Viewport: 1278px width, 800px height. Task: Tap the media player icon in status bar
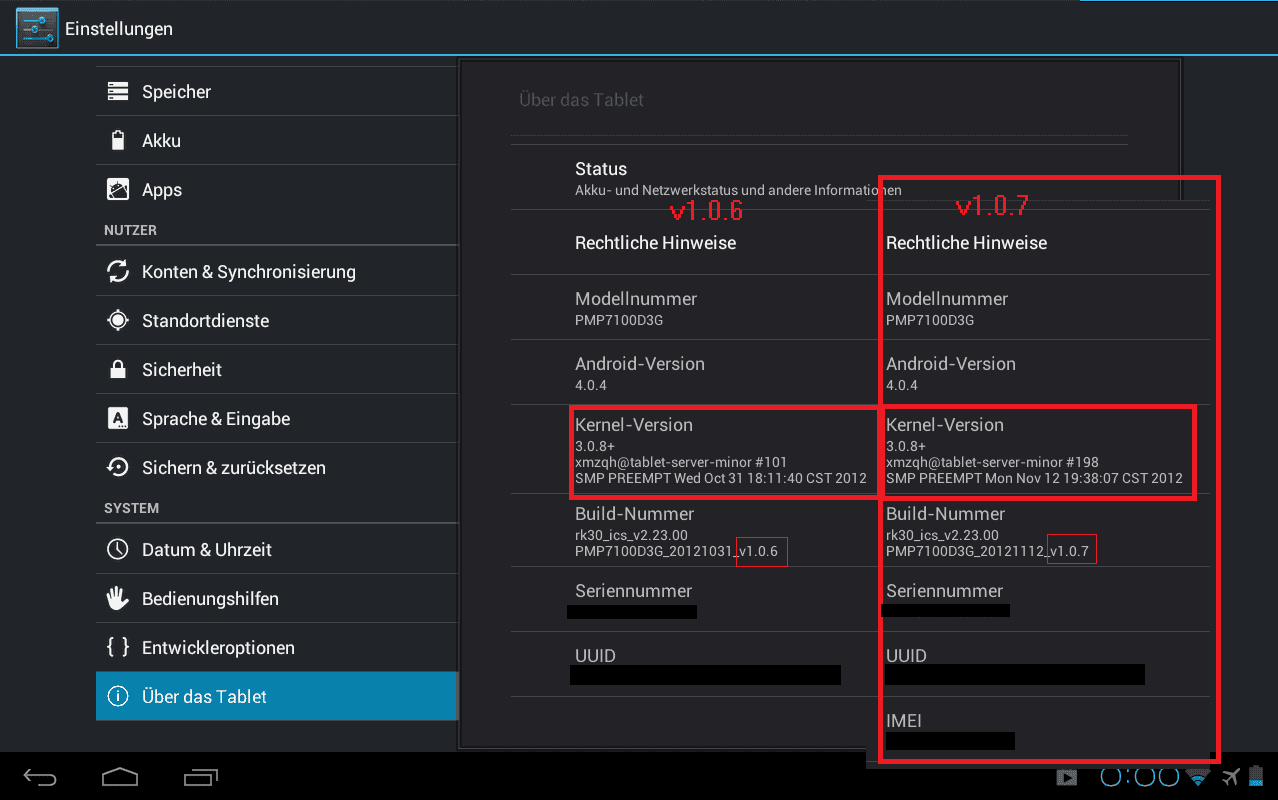click(x=1067, y=777)
